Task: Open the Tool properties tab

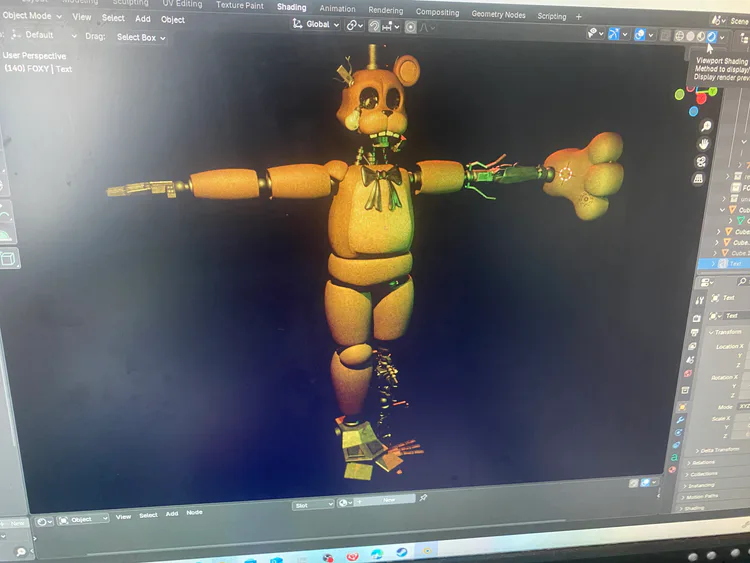Action: (x=699, y=300)
